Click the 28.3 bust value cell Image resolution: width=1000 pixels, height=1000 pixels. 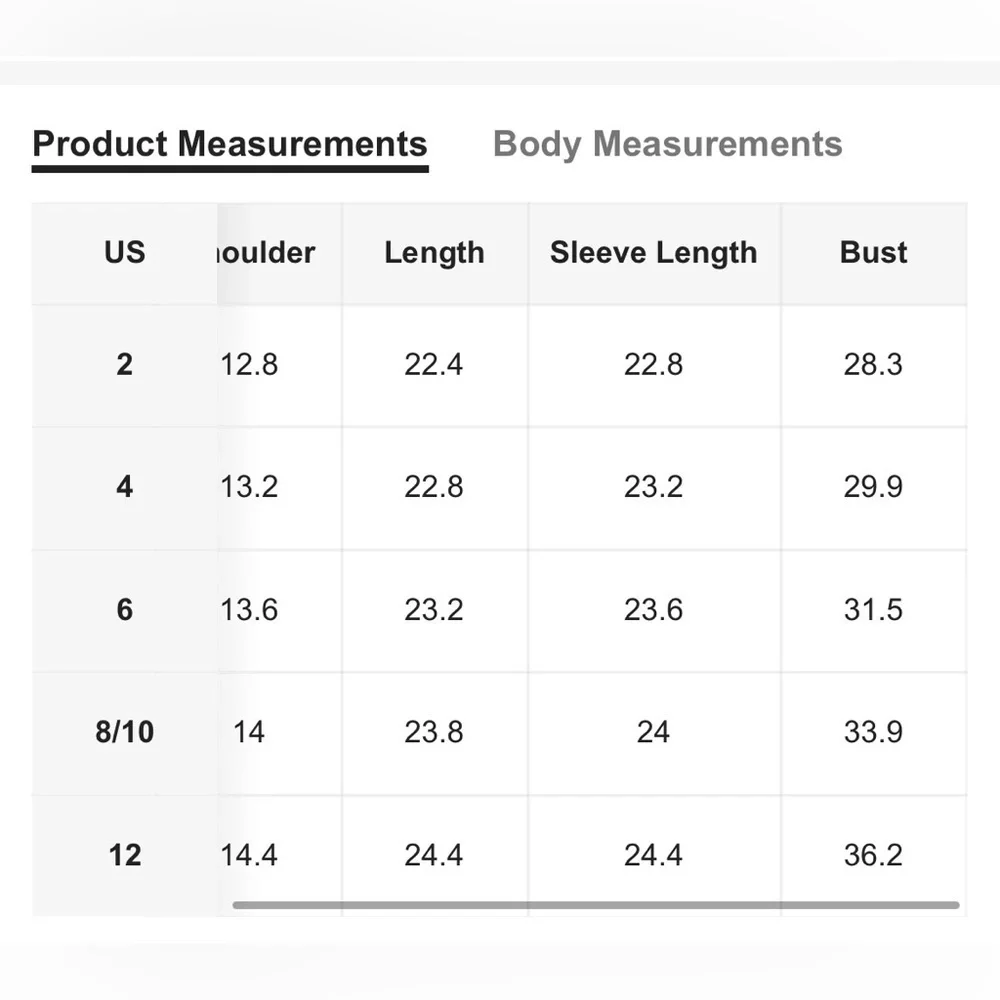tap(873, 365)
